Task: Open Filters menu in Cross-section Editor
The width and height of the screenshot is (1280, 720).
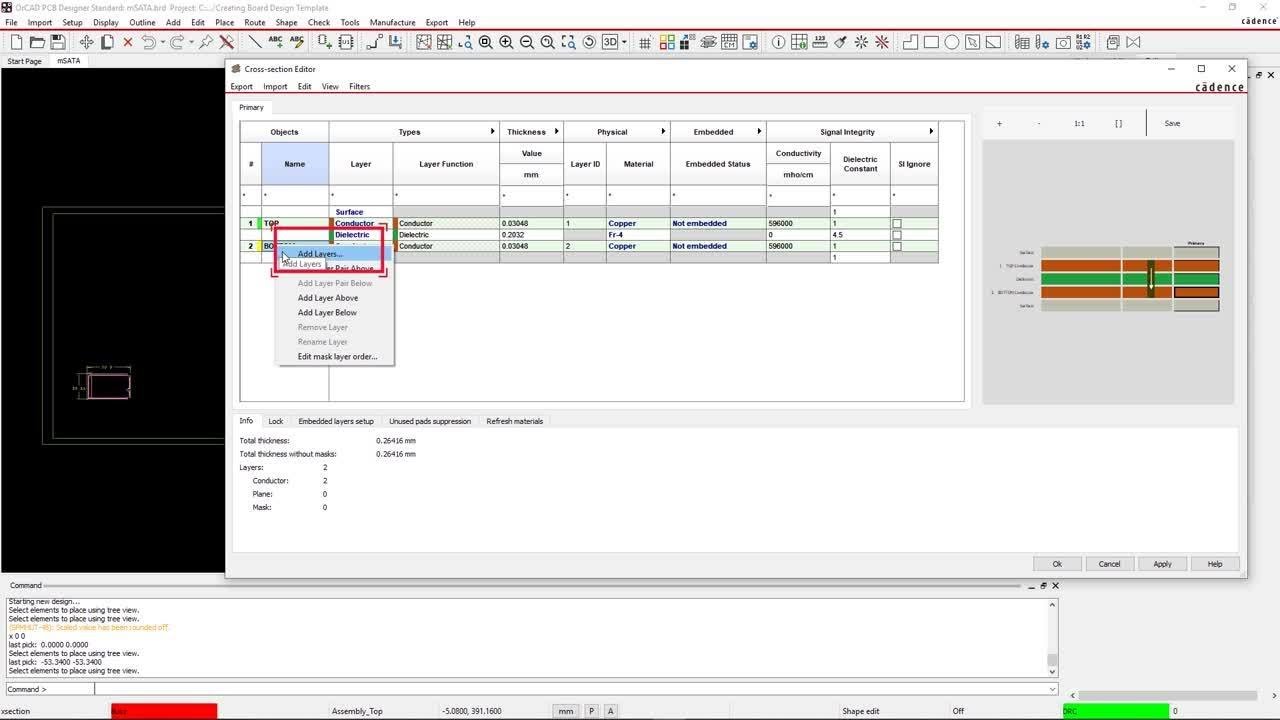Action: tap(359, 87)
